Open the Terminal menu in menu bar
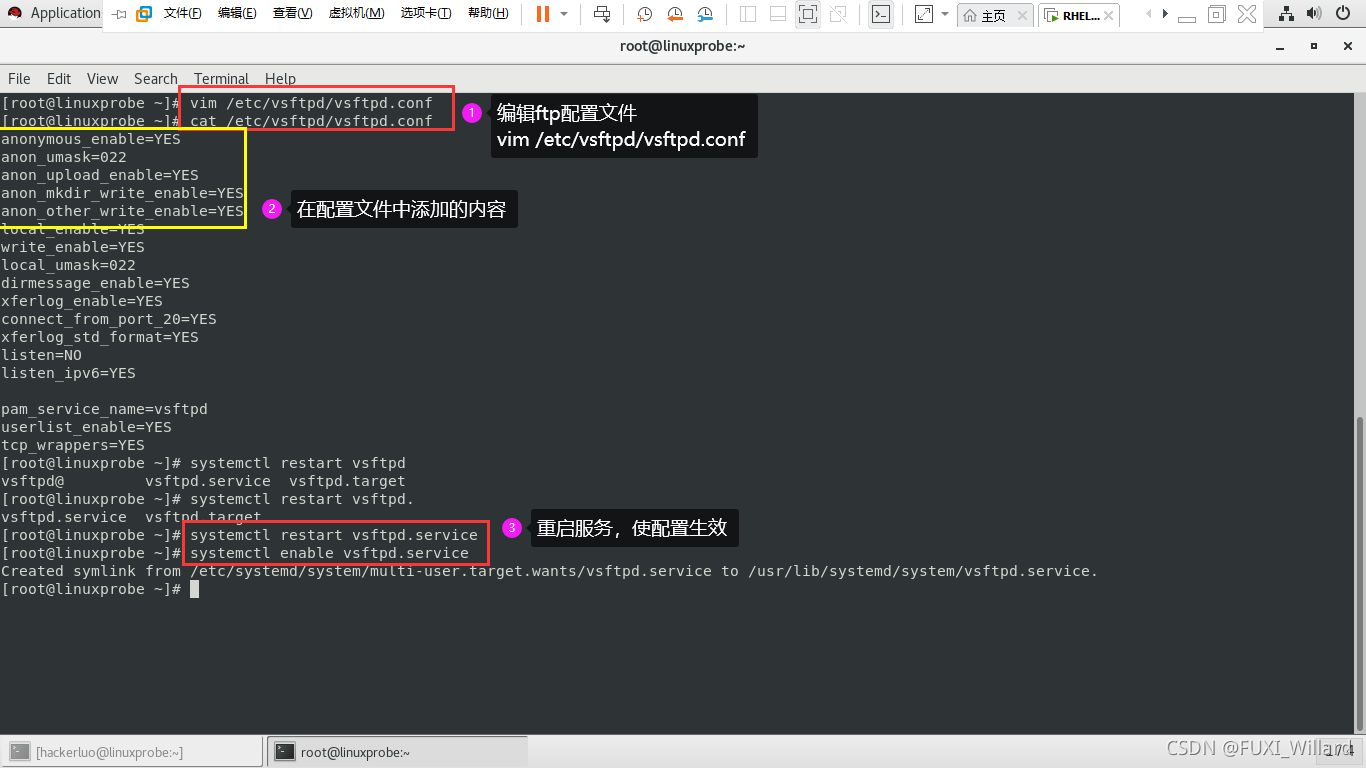 [x=221, y=78]
